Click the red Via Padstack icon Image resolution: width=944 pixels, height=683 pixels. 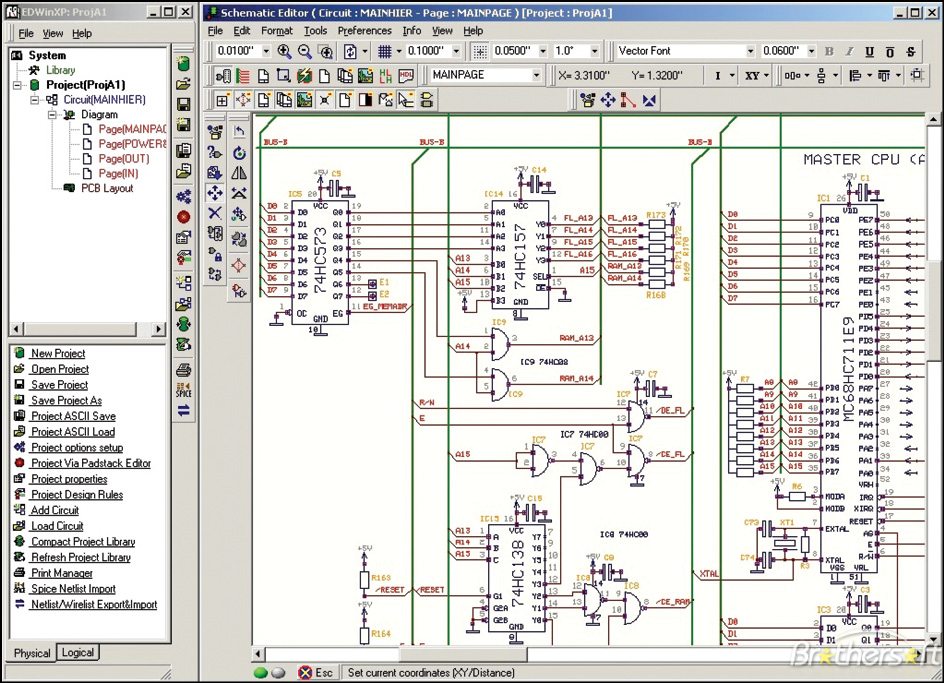183,216
